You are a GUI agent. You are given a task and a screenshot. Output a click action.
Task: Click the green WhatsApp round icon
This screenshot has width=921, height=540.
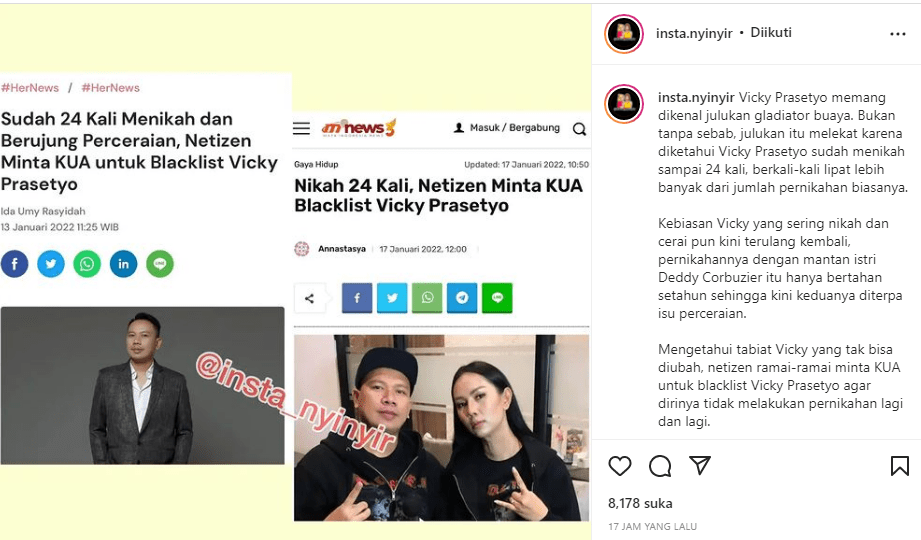87,264
